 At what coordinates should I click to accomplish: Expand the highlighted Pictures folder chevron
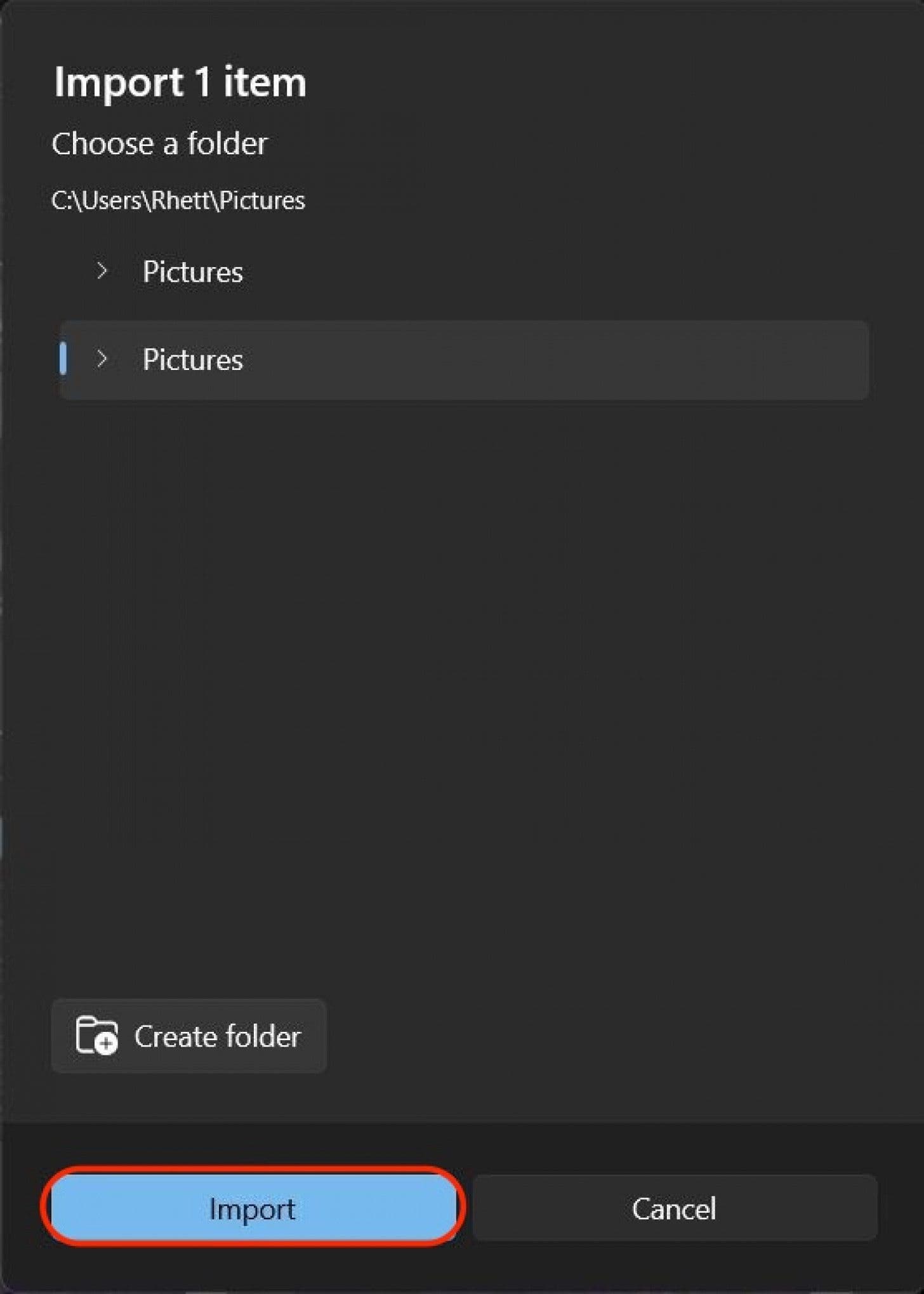[x=102, y=359]
